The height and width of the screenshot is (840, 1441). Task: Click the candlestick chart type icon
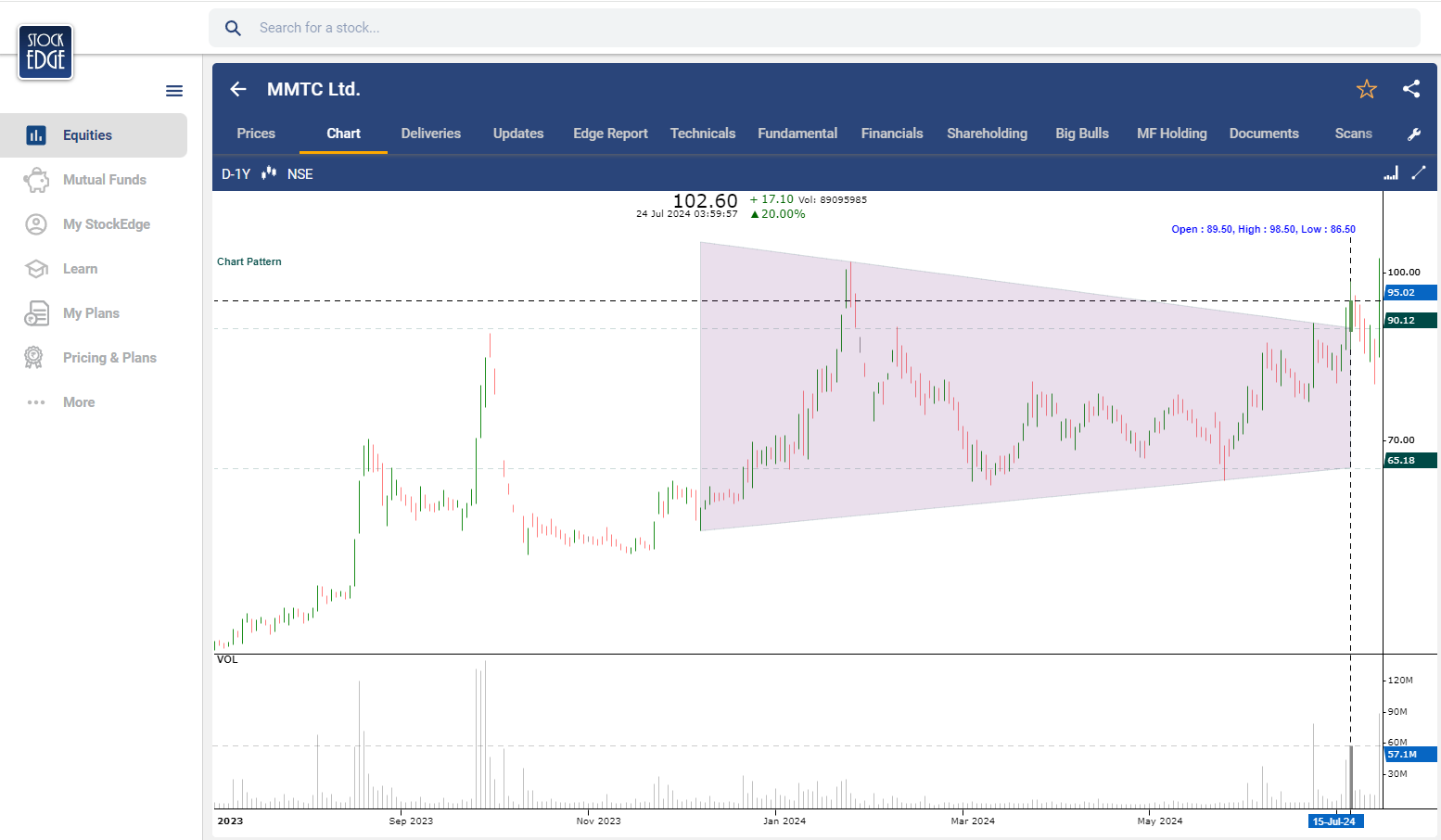click(x=269, y=173)
